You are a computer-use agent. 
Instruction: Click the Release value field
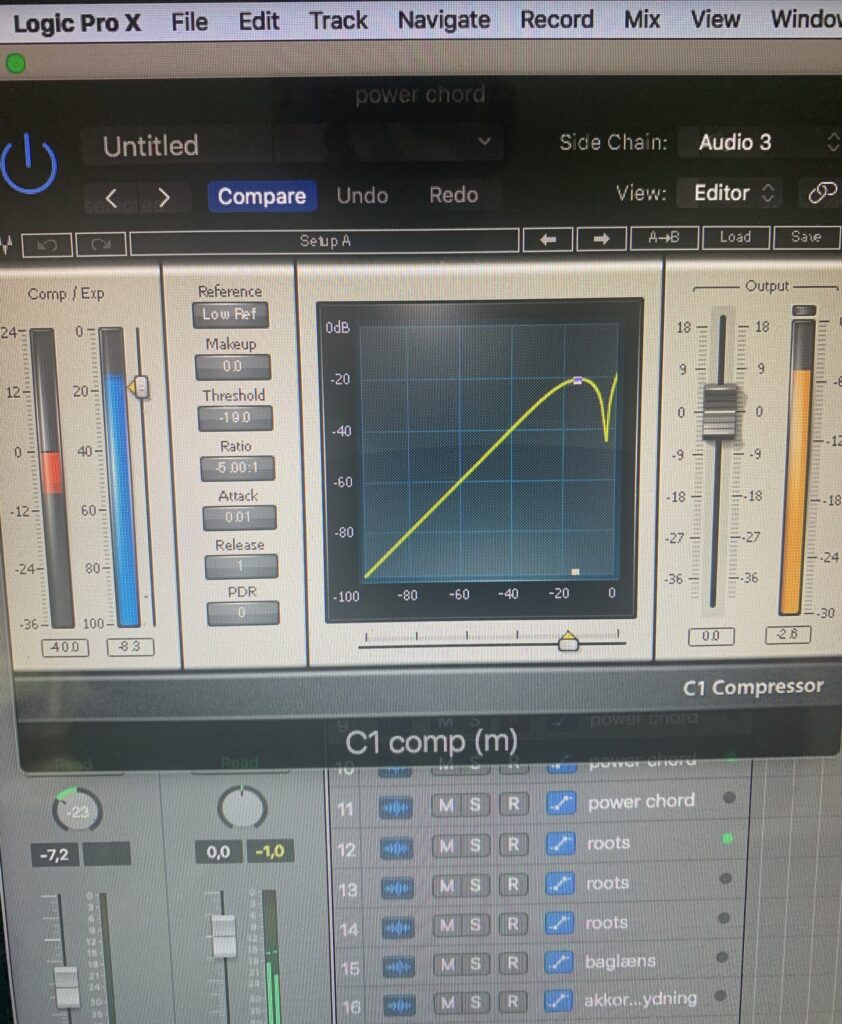click(x=241, y=566)
